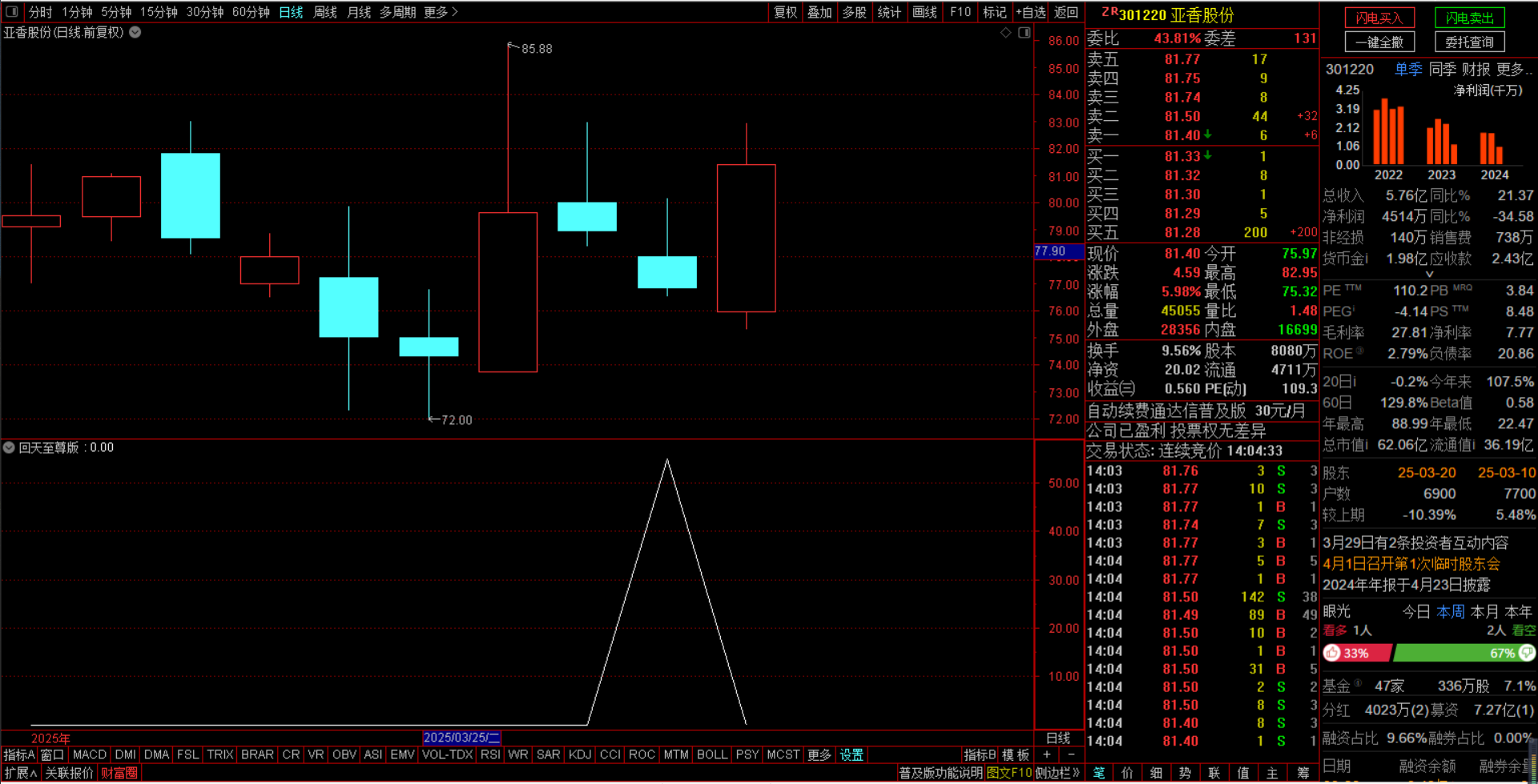Open 关联报价 related quotes tab

pyautogui.click(x=69, y=773)
